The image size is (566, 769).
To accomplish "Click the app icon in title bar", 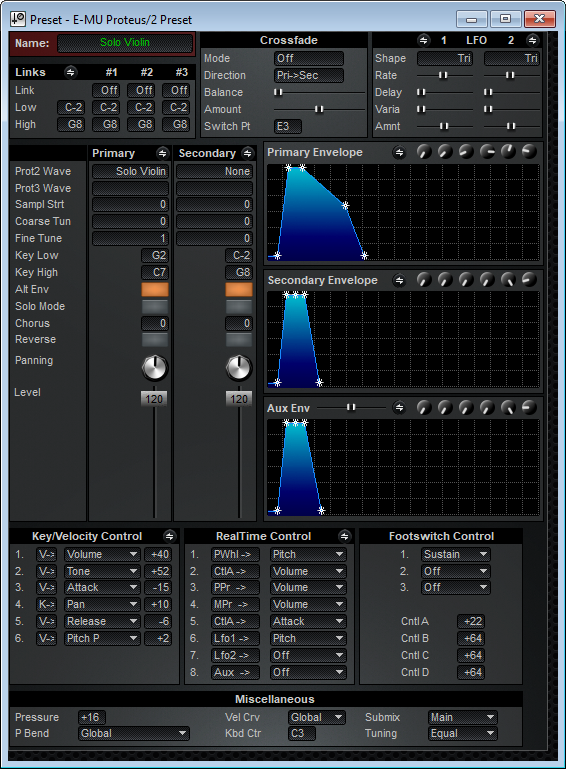I will 18,20.
